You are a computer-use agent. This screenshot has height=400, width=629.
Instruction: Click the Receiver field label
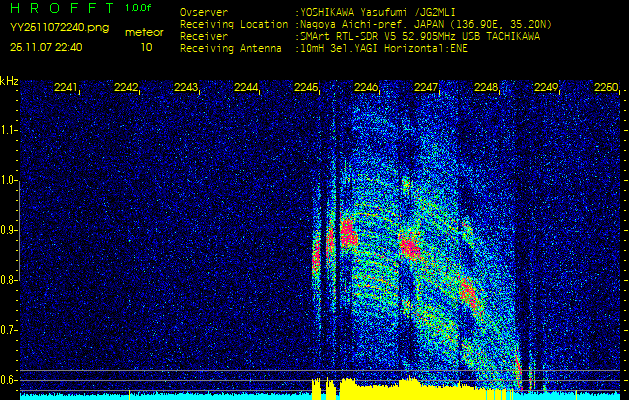(204, 37)
